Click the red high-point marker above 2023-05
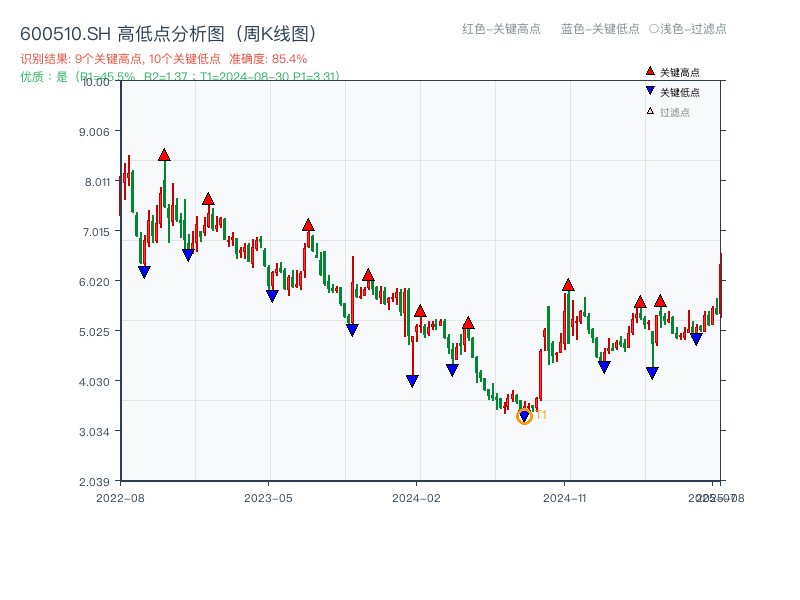Image resolution: width=800 pixels, height=600 pixels. [306, 225]
